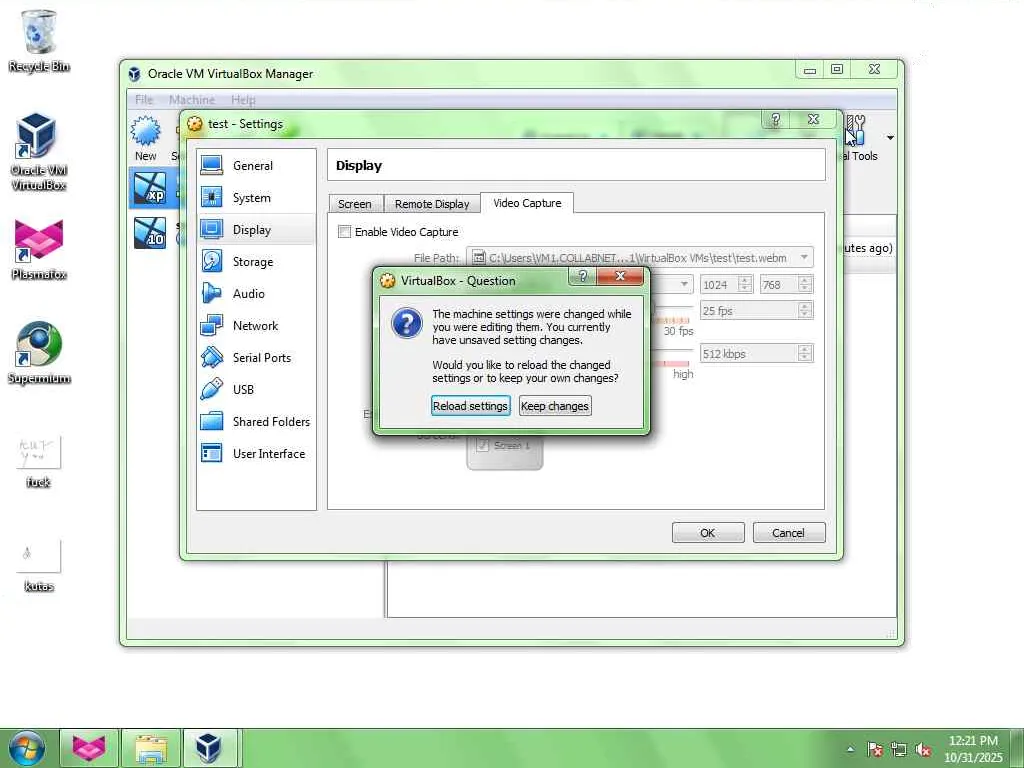Open Plasmafox desktop shortcut
This screenshot has width=1024, height=768.
coord(39,249)
